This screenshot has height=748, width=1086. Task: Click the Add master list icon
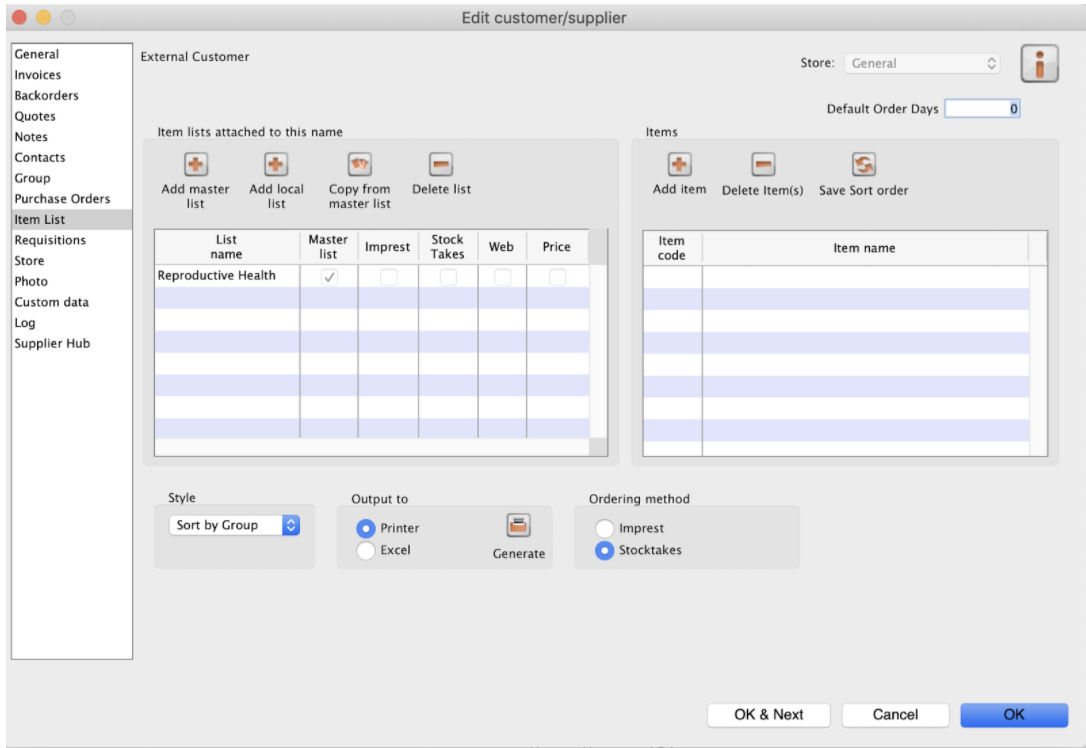196,165
